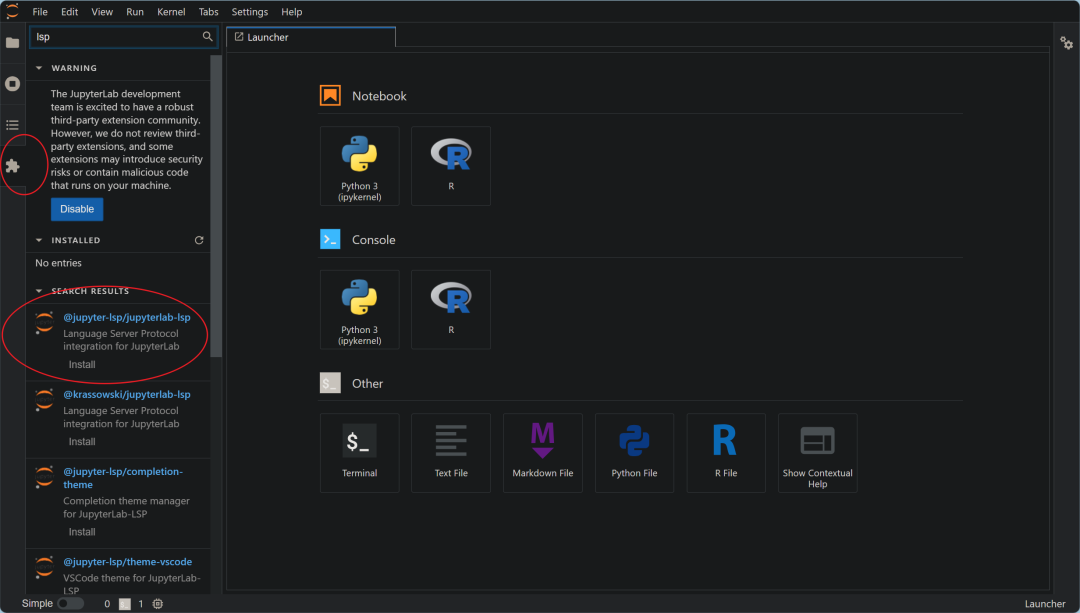Click the Console section icon
The height and width of the screenshot is (613, 1080).
coord(331,240)
